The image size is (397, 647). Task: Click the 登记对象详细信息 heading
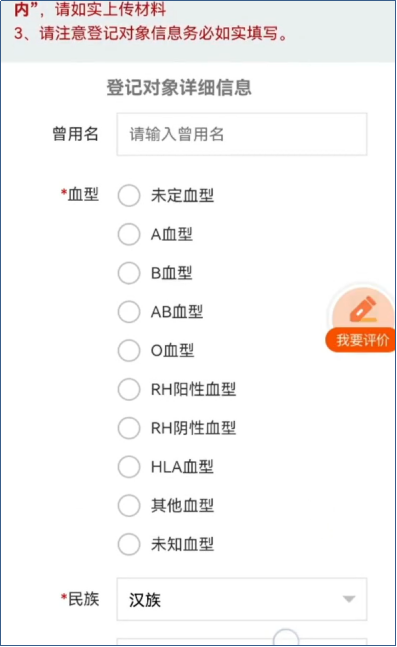tap(179, 87)
